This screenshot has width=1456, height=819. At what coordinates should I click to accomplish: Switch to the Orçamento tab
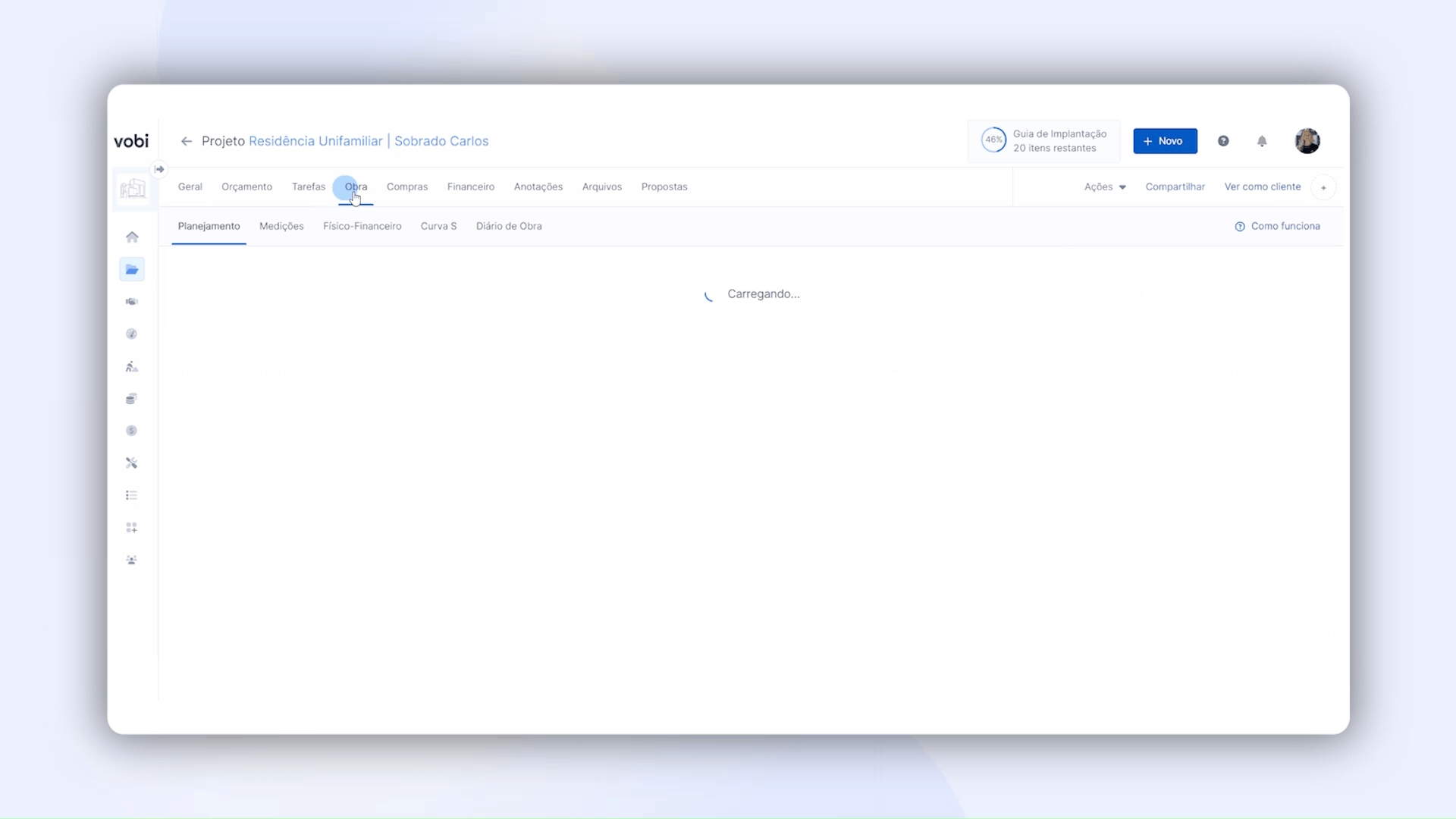pyautogui.click(x=246, y=187)
